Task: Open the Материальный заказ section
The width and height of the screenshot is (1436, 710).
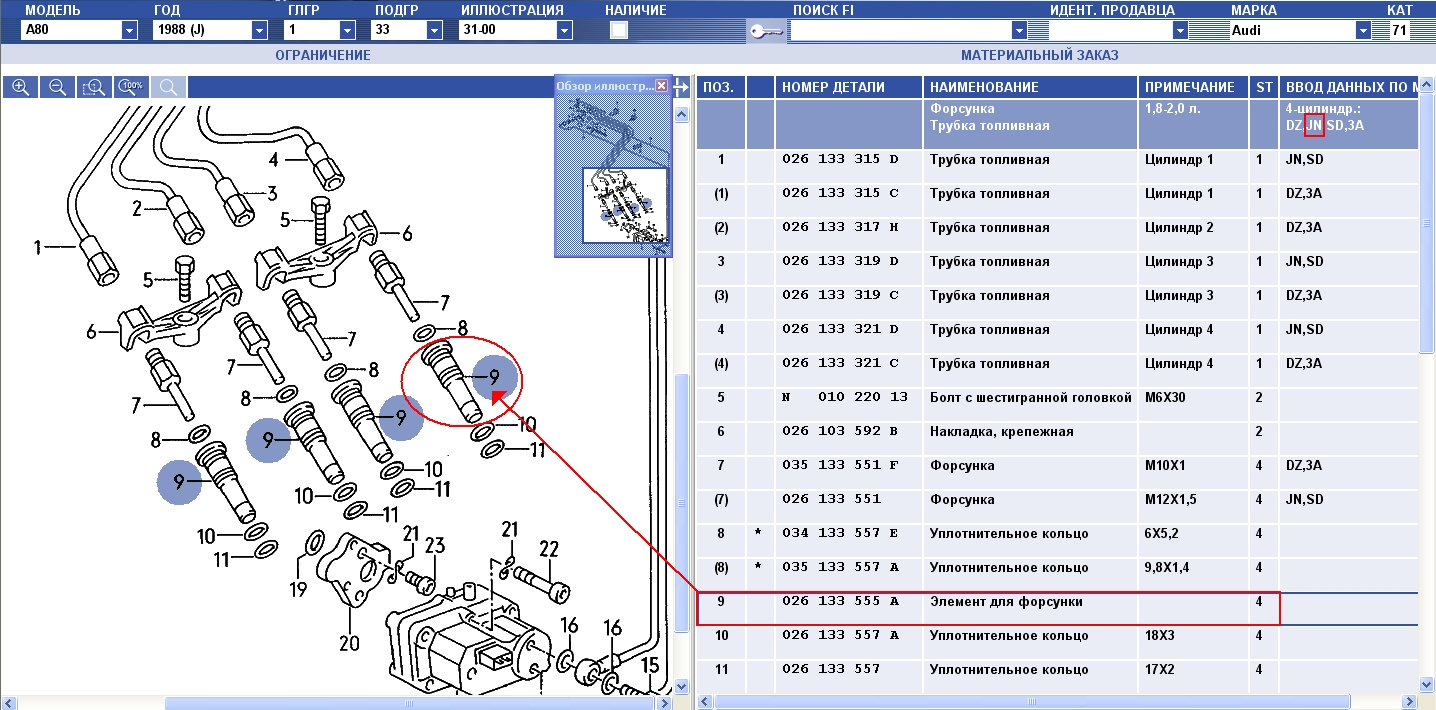Action: tap(1039, 55)
